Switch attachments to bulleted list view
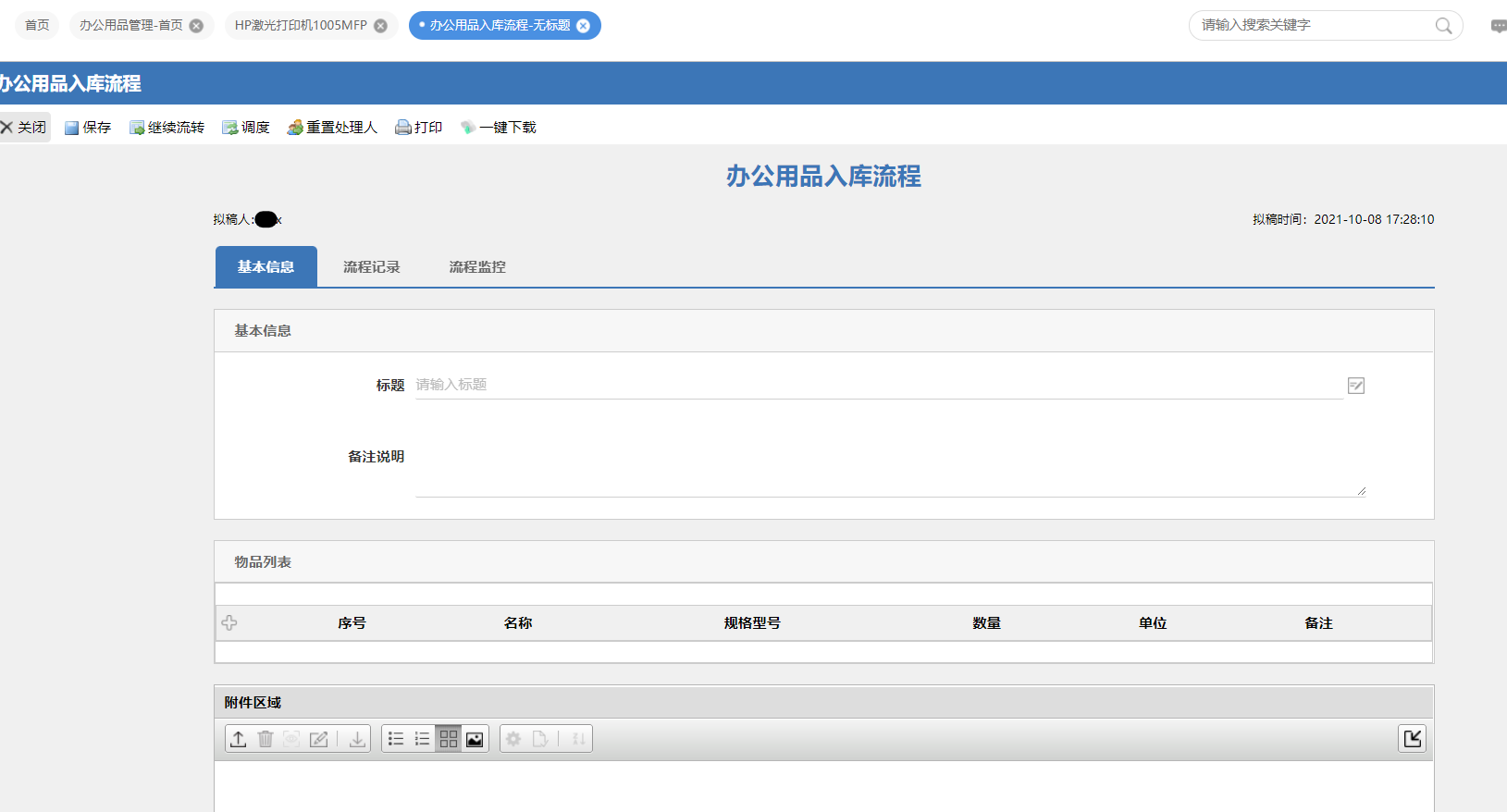This screenshot has width=1507, height=812. 396,739
